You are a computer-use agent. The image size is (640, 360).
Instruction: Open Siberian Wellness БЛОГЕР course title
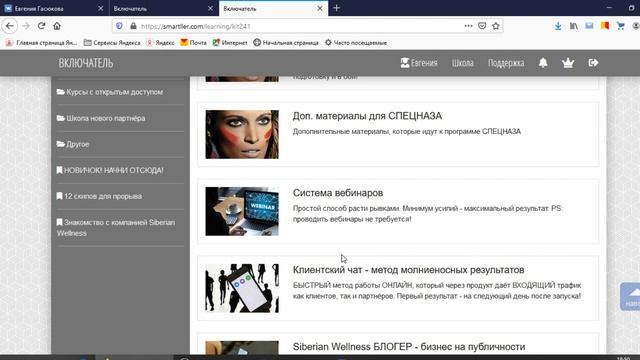[x=409, y=347]
